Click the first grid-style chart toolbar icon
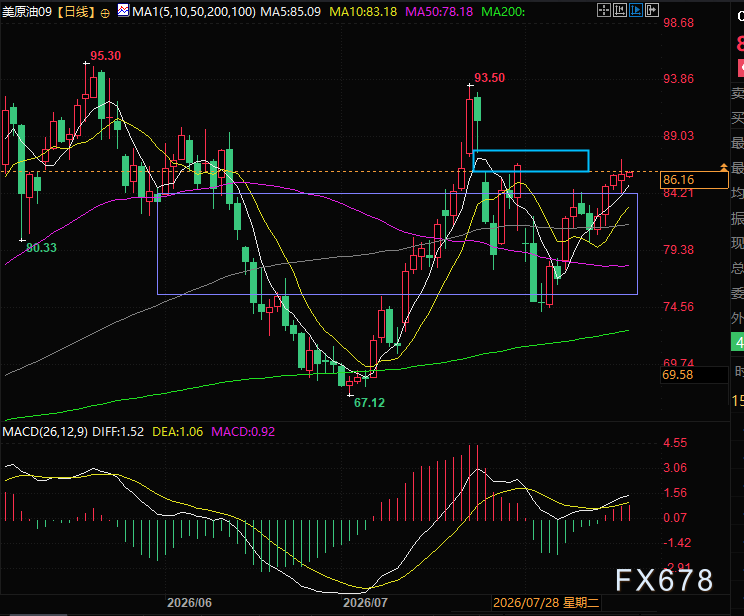Screen dimensions: 744x616 604,10
